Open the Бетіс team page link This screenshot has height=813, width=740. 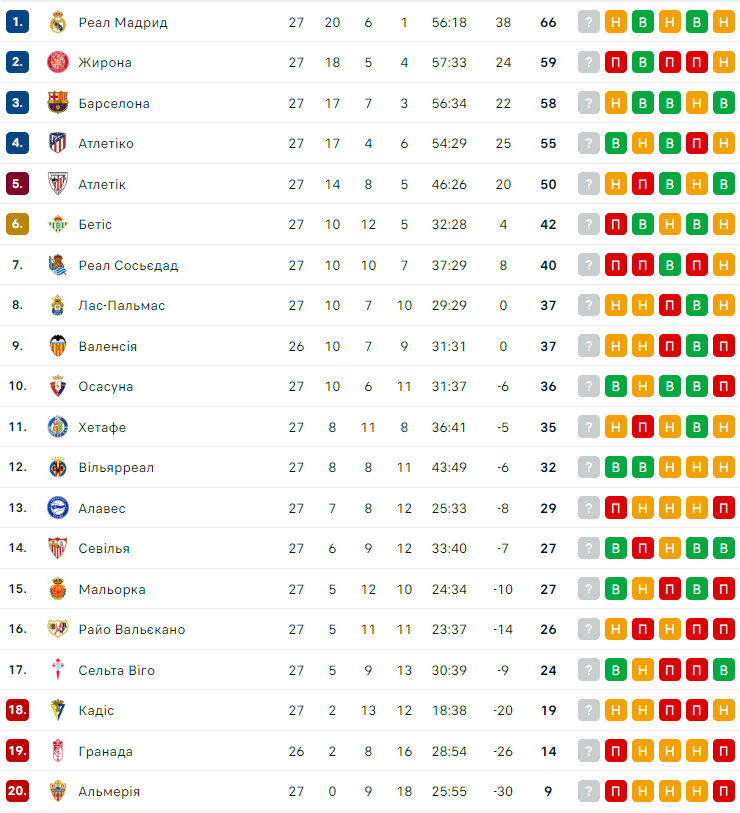point(95,225)
